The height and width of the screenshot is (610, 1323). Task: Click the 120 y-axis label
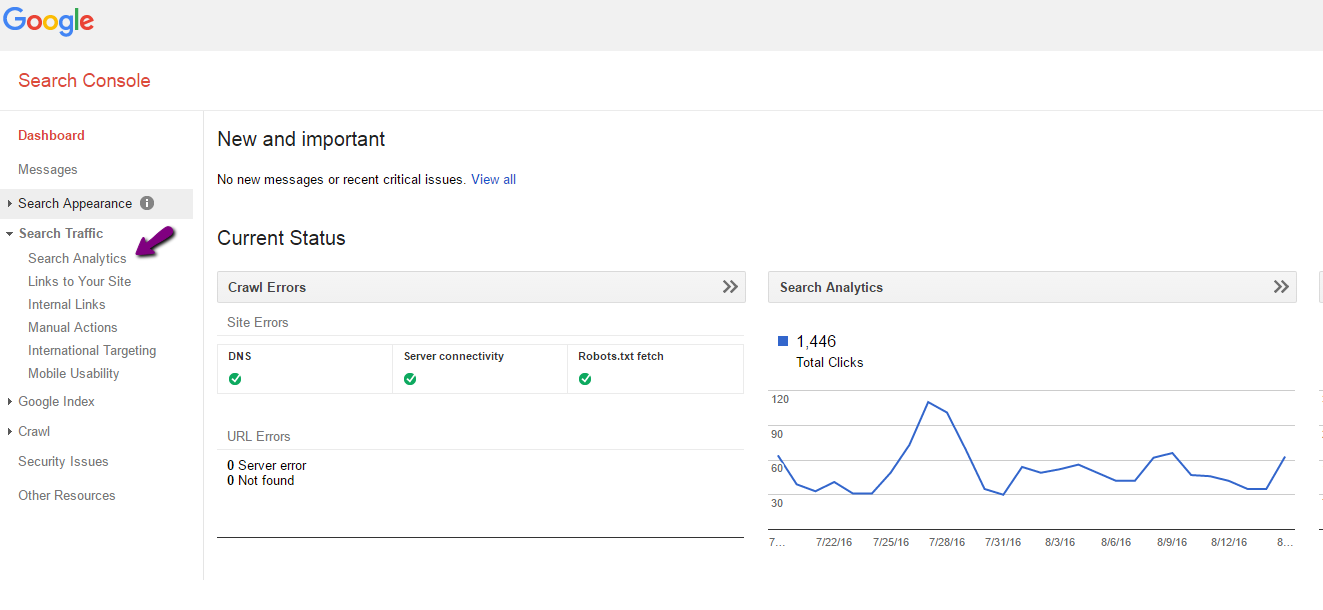(780, 399)
